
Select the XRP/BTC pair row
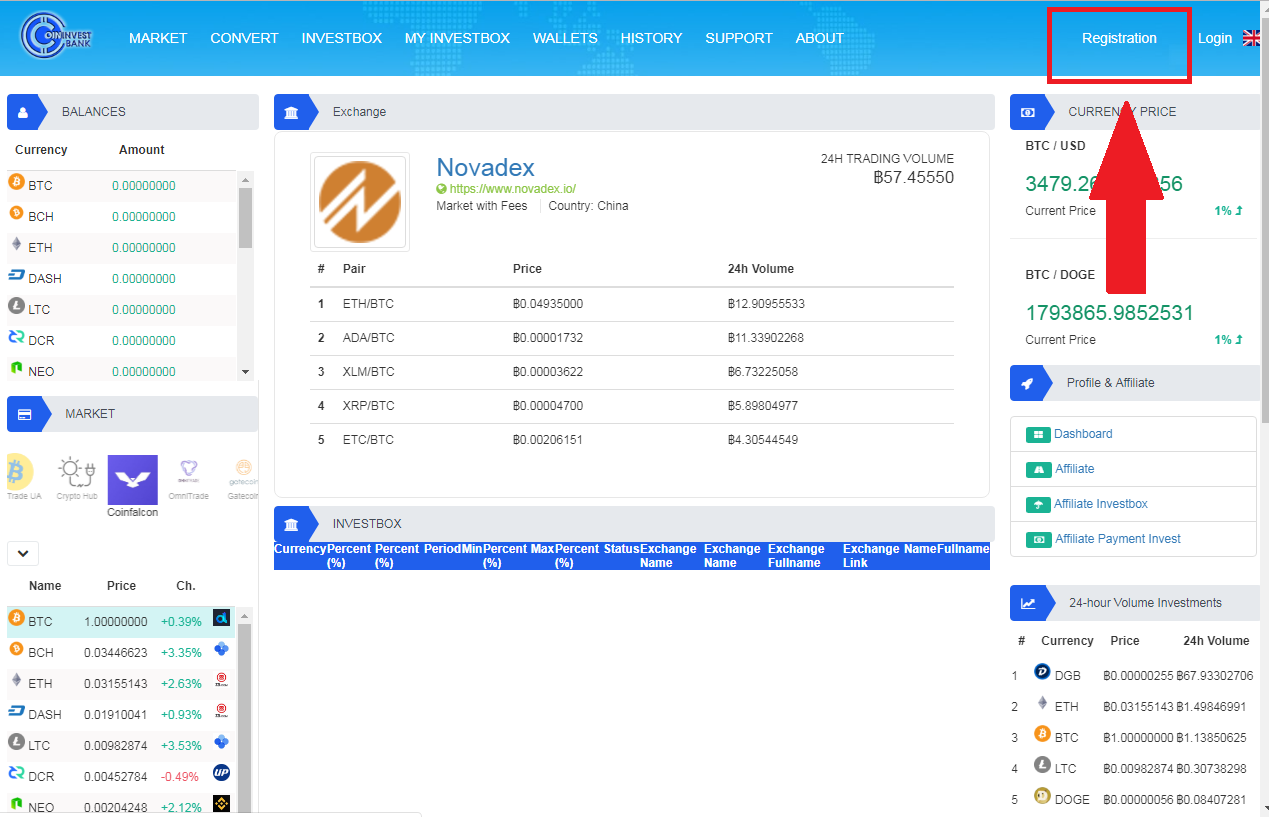(x=632, y=406)
